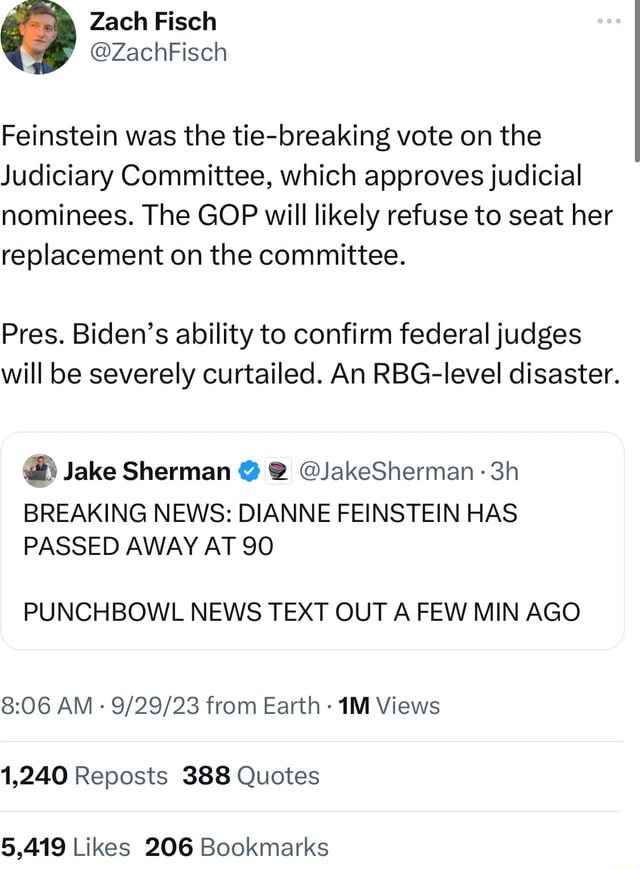Image resolution: width=640 pixels, height=869 pixels.
Task: Open the more options menu on the tweet
Action: tap(610, 20)
